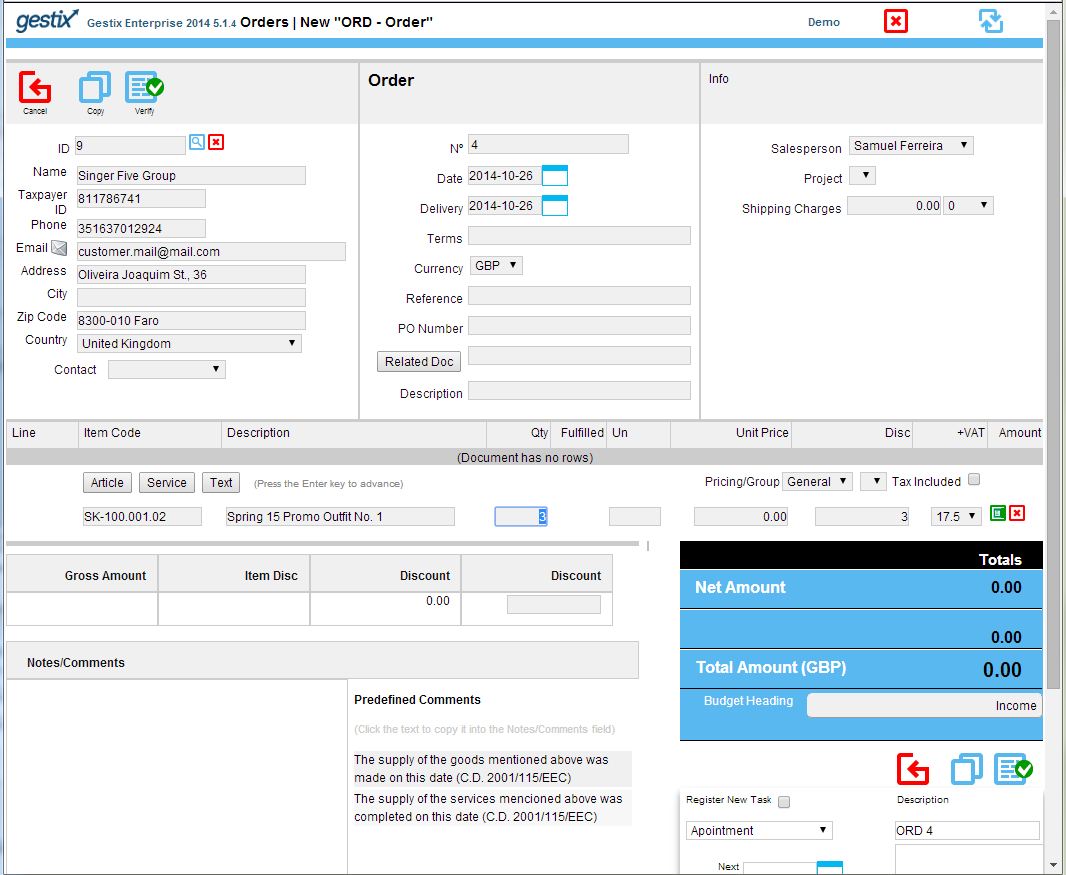The width and height of the screenshot is (1066, 875).
Task: Open the Project dropdown
Action: click(863, 175)
